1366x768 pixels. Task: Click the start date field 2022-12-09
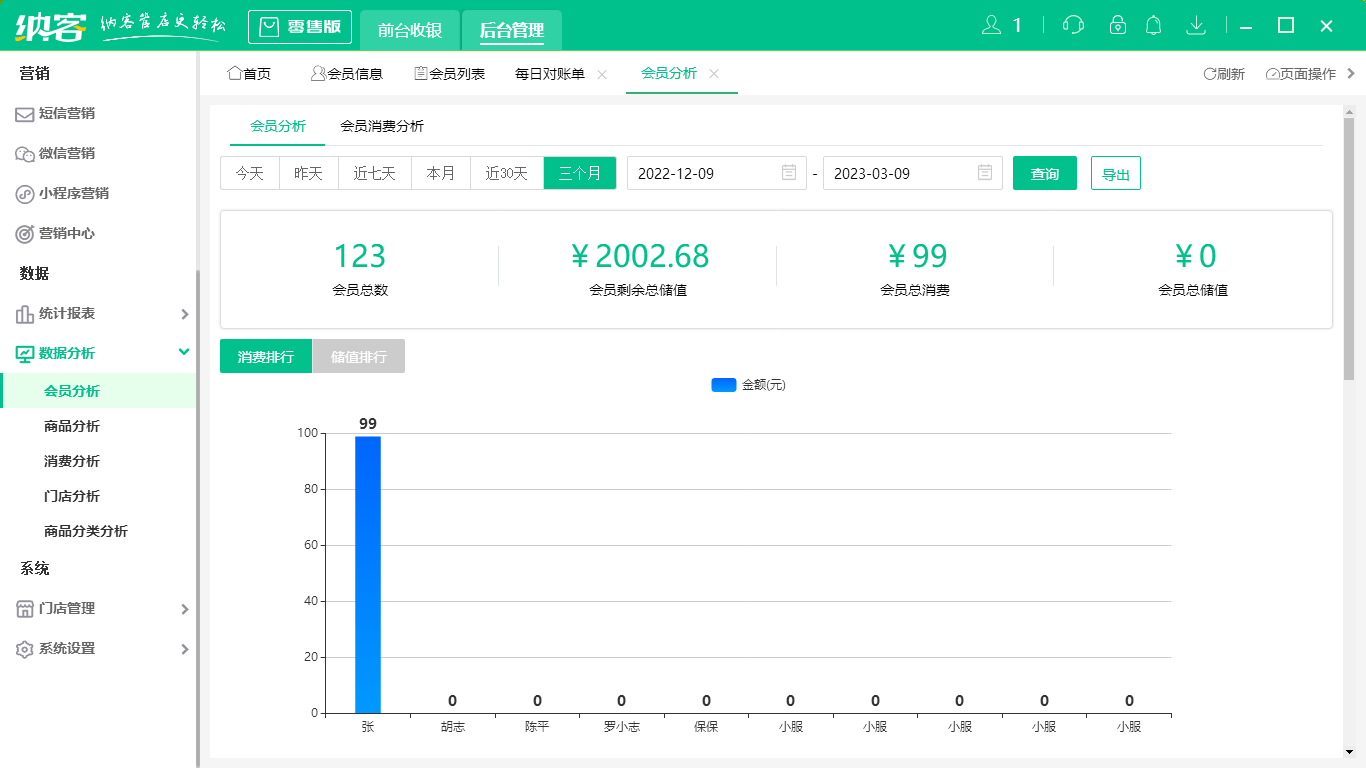point(717,173)
